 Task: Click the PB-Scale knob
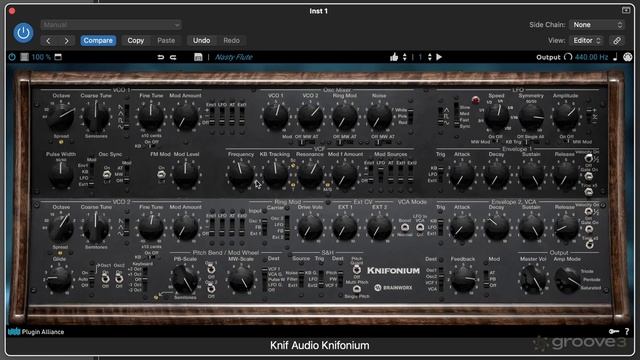click(x=185, y=280)
